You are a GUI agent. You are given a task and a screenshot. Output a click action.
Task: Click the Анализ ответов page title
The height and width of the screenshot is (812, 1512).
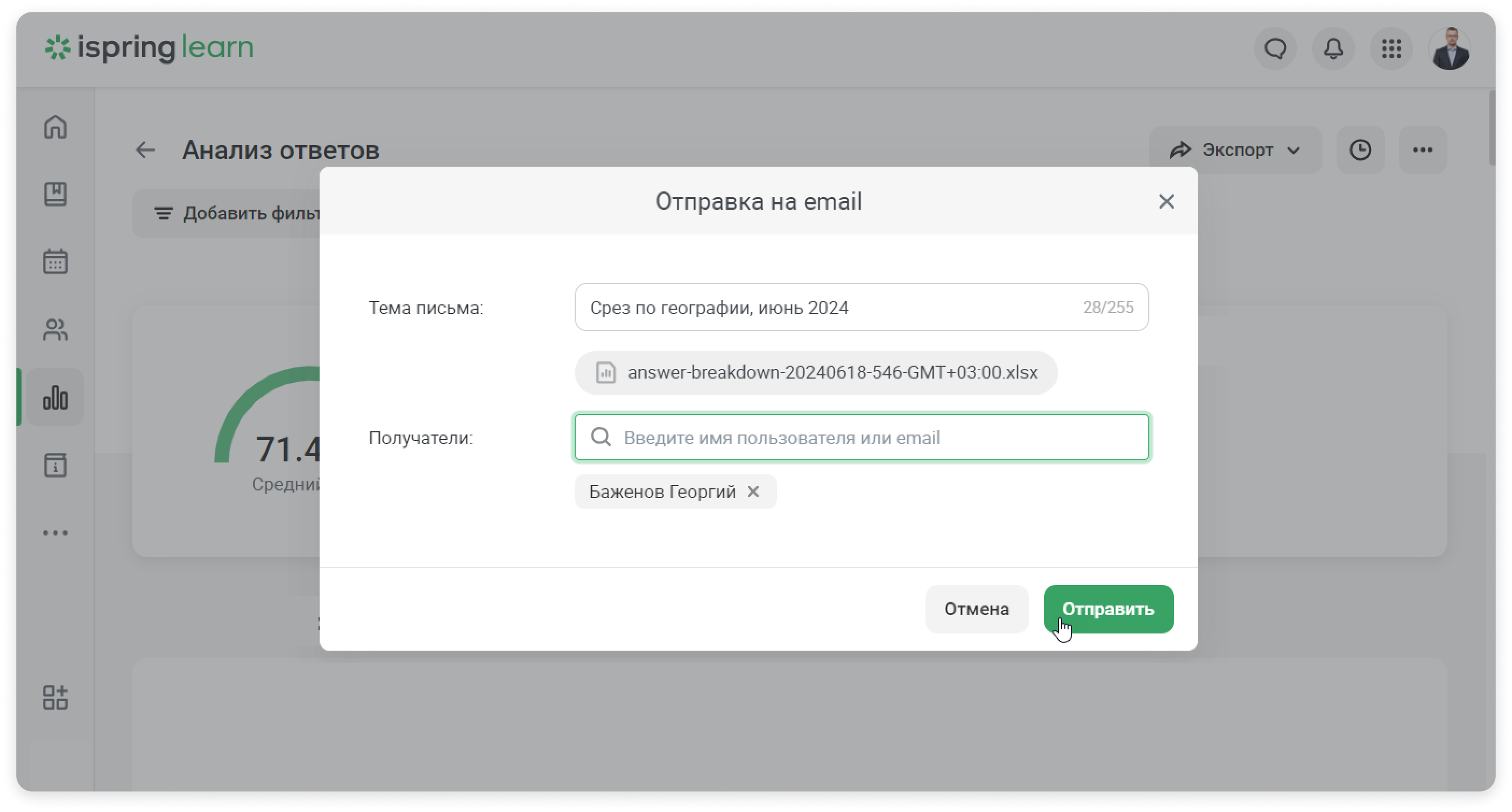[x=280, y=150]
